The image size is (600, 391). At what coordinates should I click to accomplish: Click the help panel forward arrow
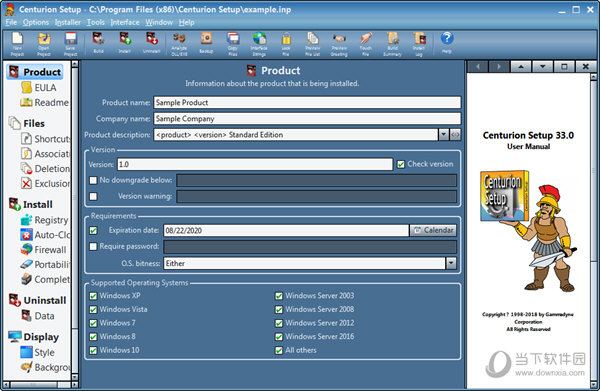click(x=499, y=67)
